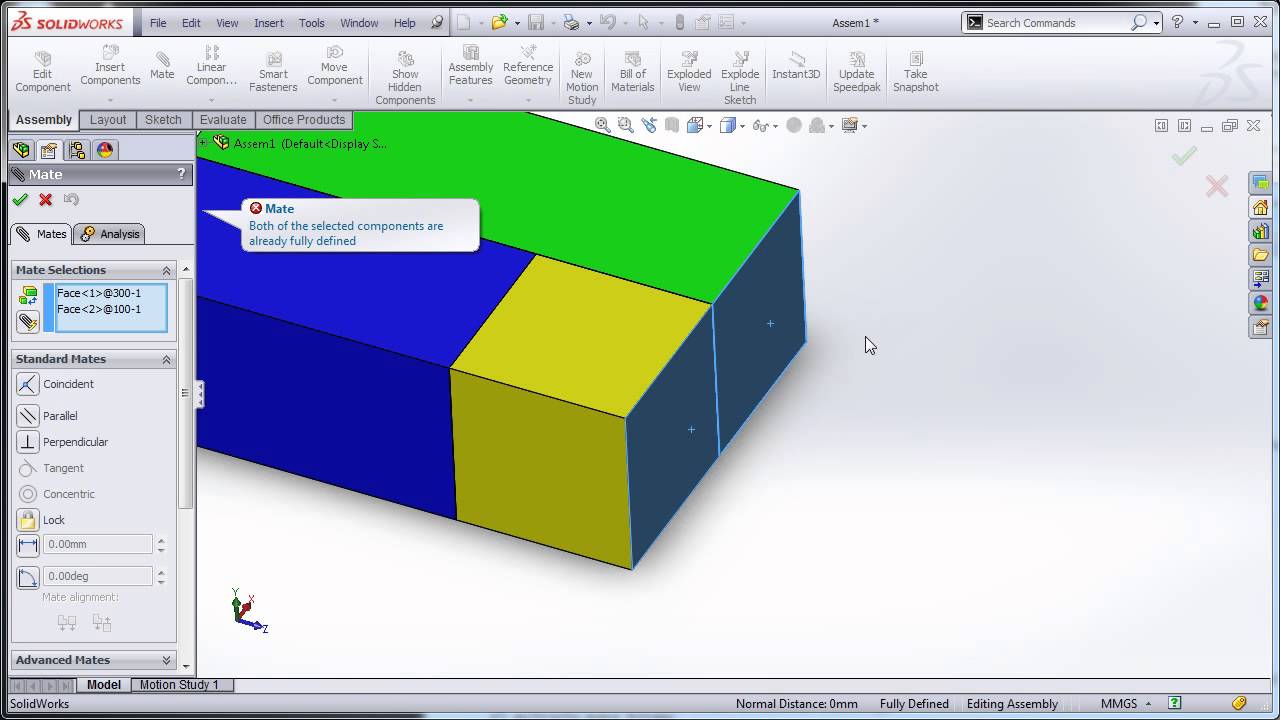This screenshot has height=720, width=1280.
Task: Click Zoom to Fit magnifier icon
Action: pos(602,125)
